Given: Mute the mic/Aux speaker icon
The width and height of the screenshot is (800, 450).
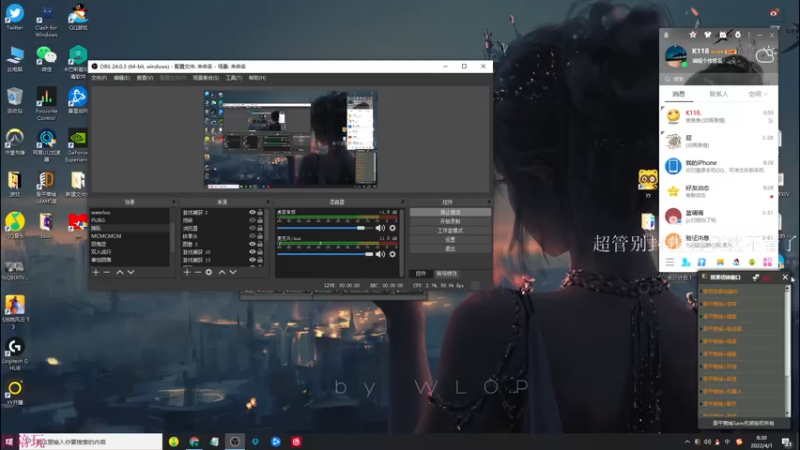Looking at the screenshot, I should tap(380, 254).
